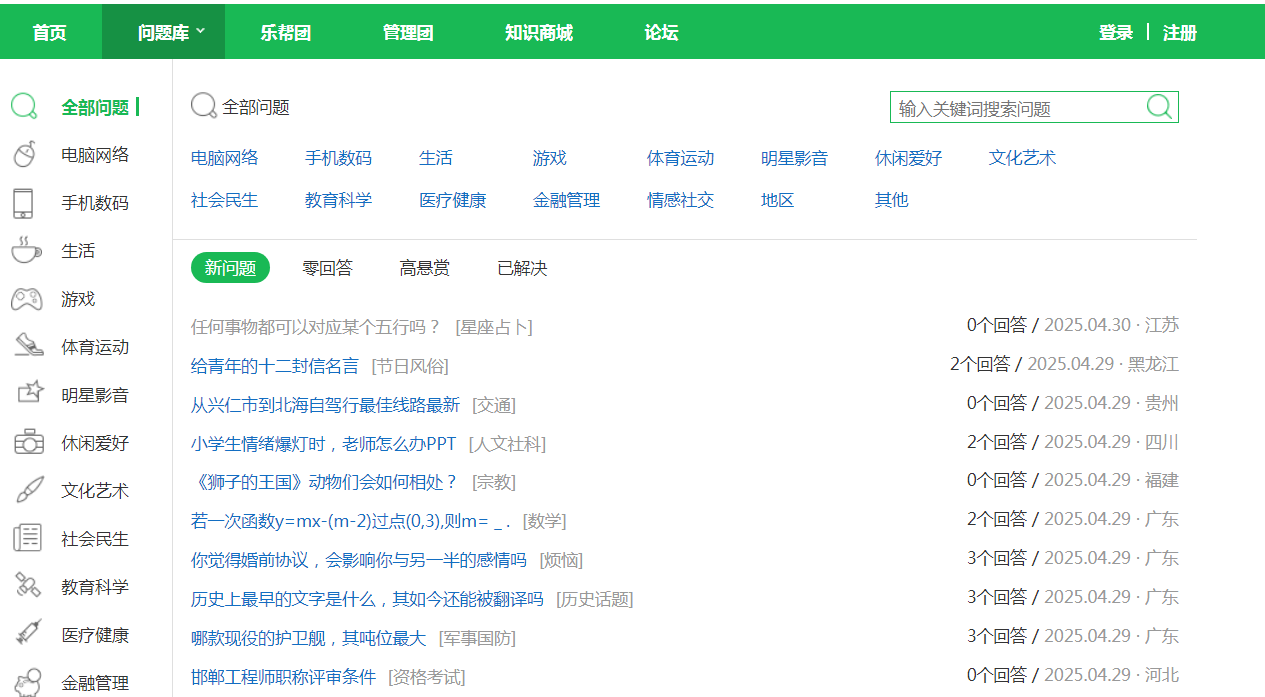
Task: Click the 注册 link
Action: 1179,32
